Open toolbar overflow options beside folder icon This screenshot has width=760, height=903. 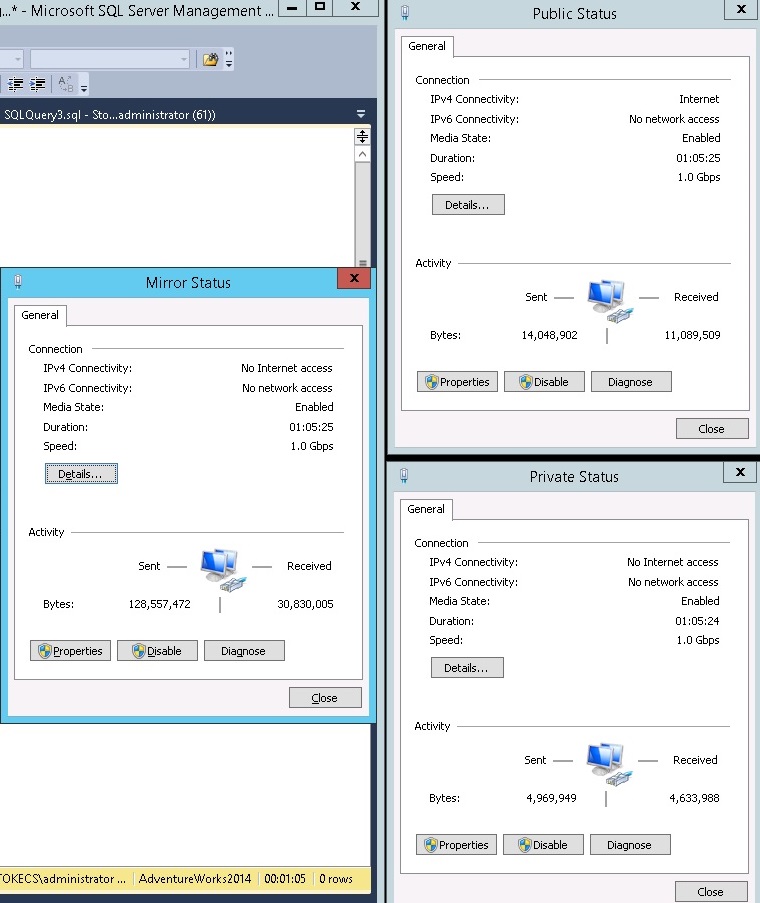(229, 59)
